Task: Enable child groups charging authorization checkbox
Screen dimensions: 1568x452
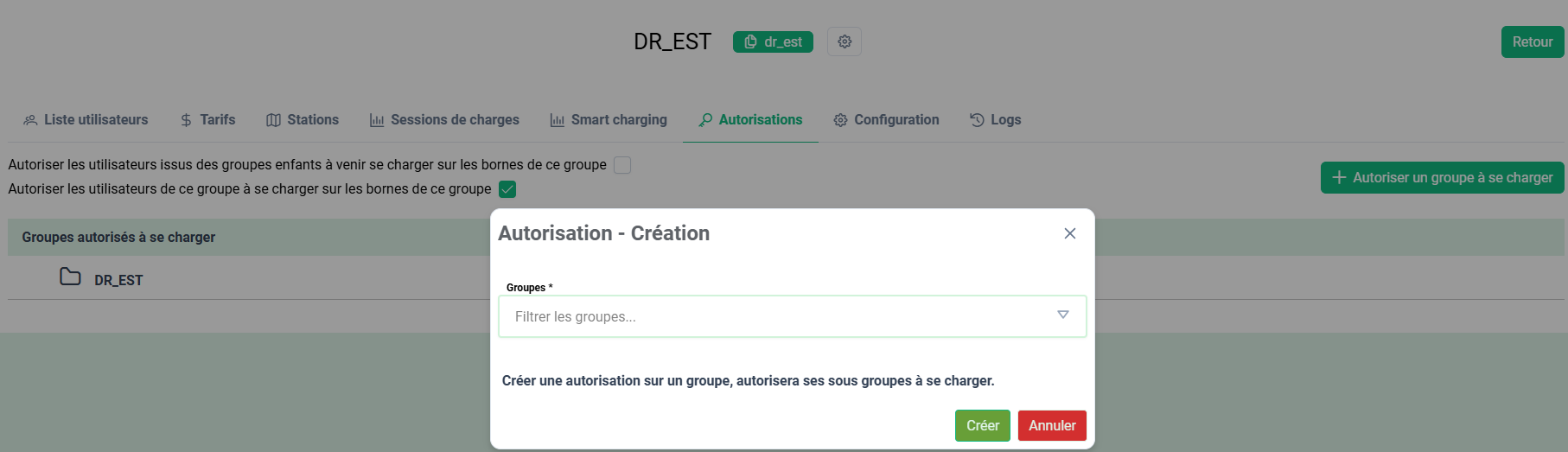Action: click(622, 165)
